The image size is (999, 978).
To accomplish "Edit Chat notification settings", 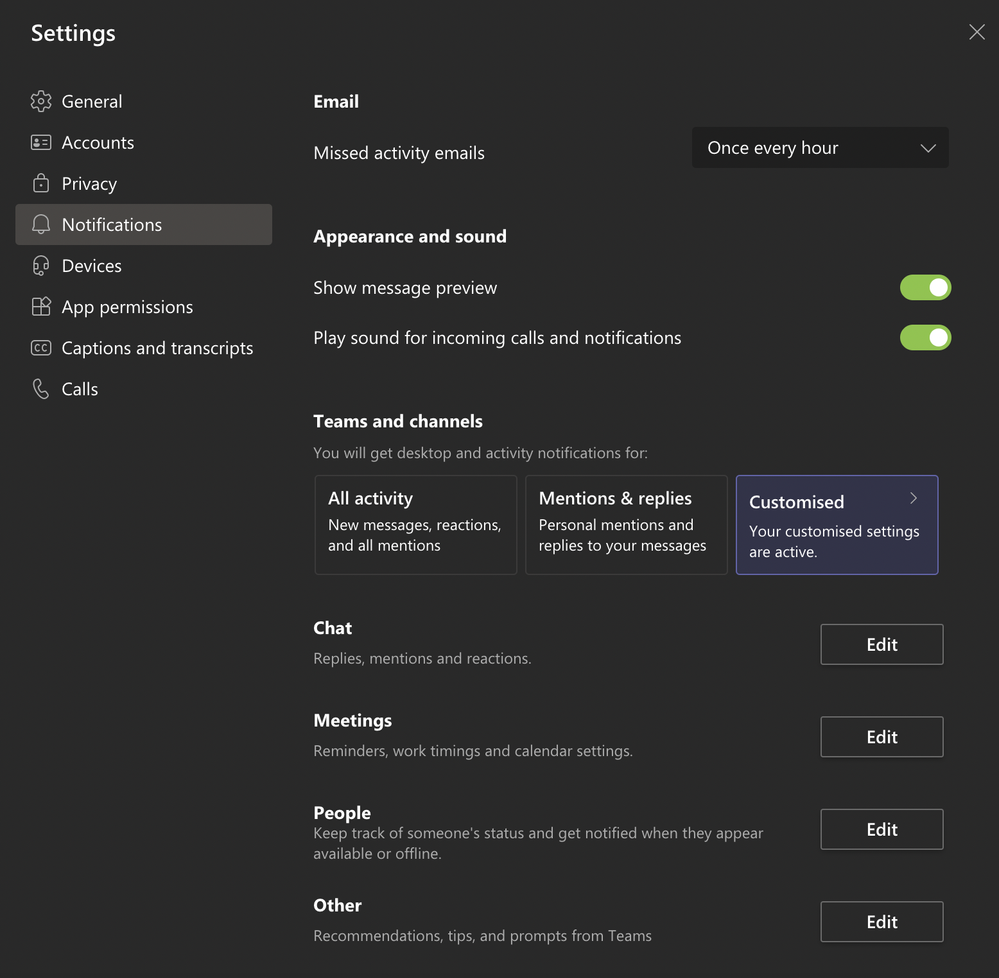I will point(881,645).
